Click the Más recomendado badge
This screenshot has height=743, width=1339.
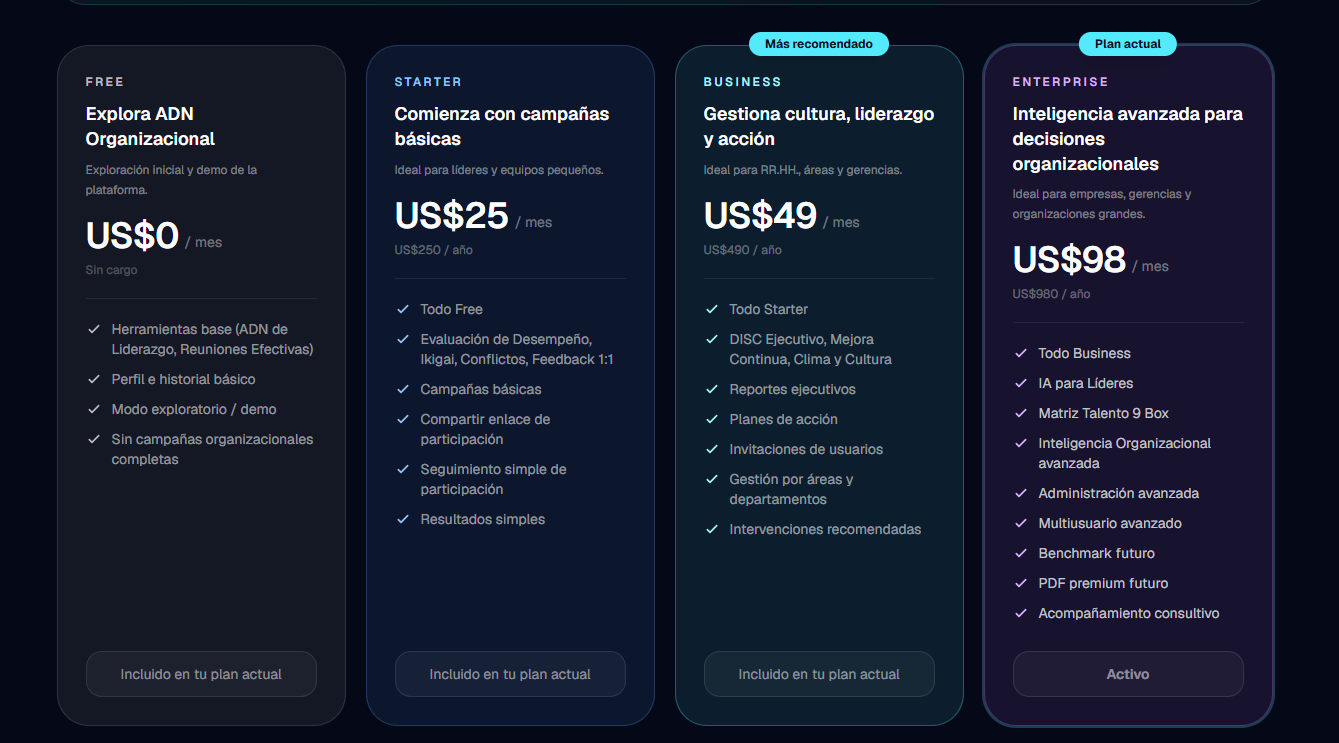819,44
